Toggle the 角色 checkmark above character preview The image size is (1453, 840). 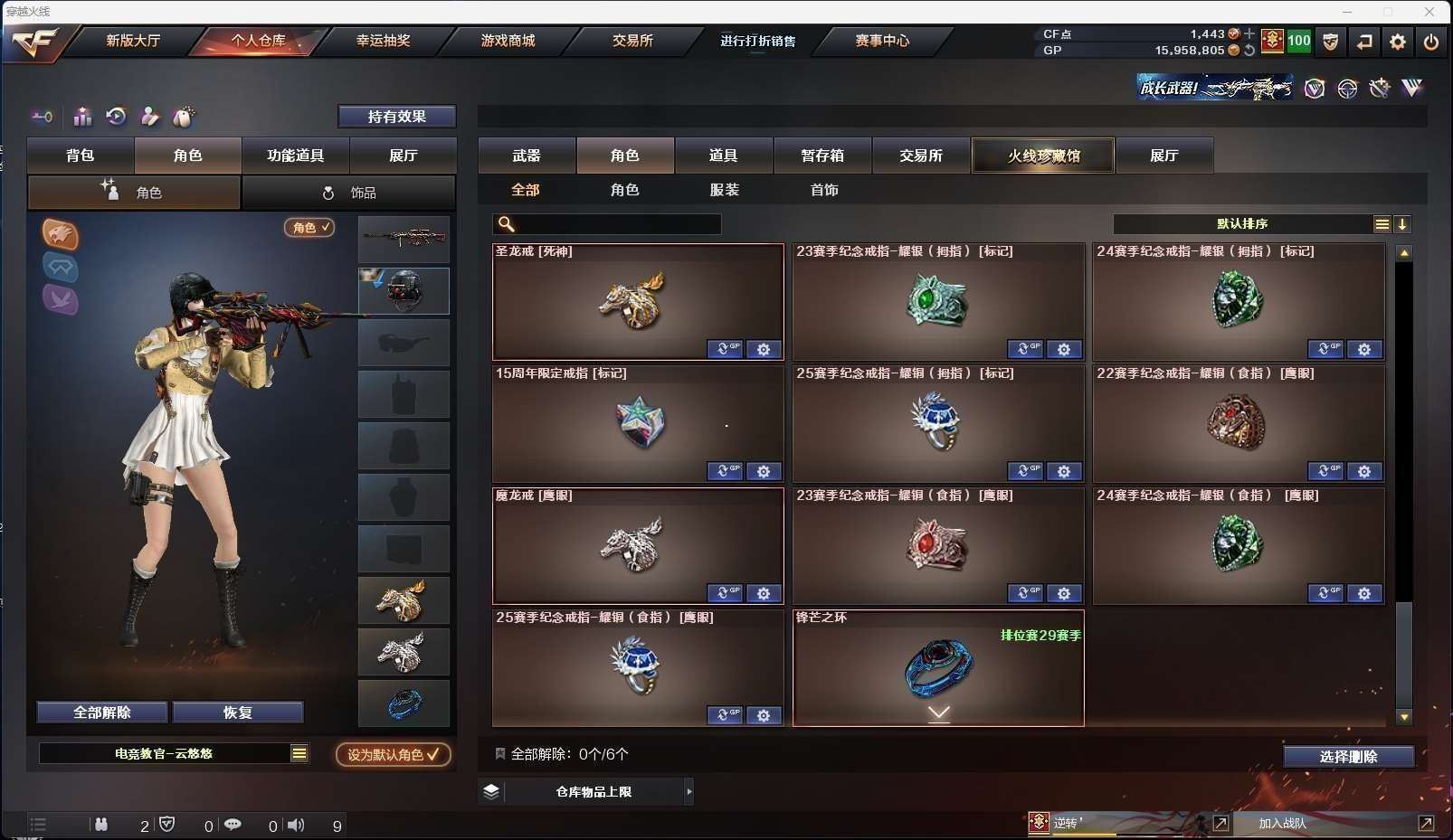pos(309,228)
